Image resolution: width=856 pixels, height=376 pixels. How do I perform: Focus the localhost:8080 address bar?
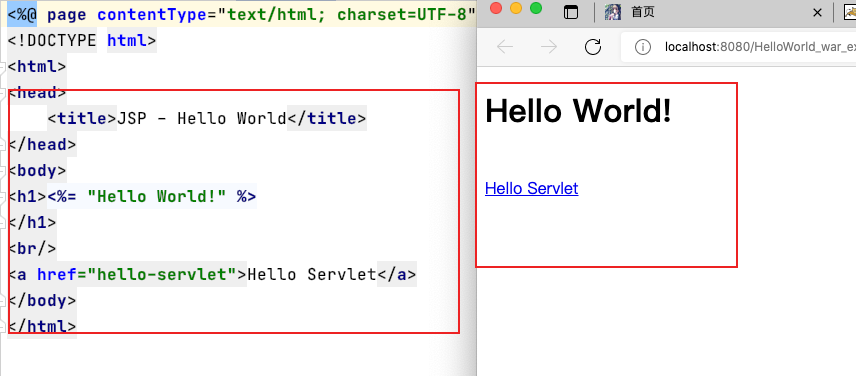point(738,47)
